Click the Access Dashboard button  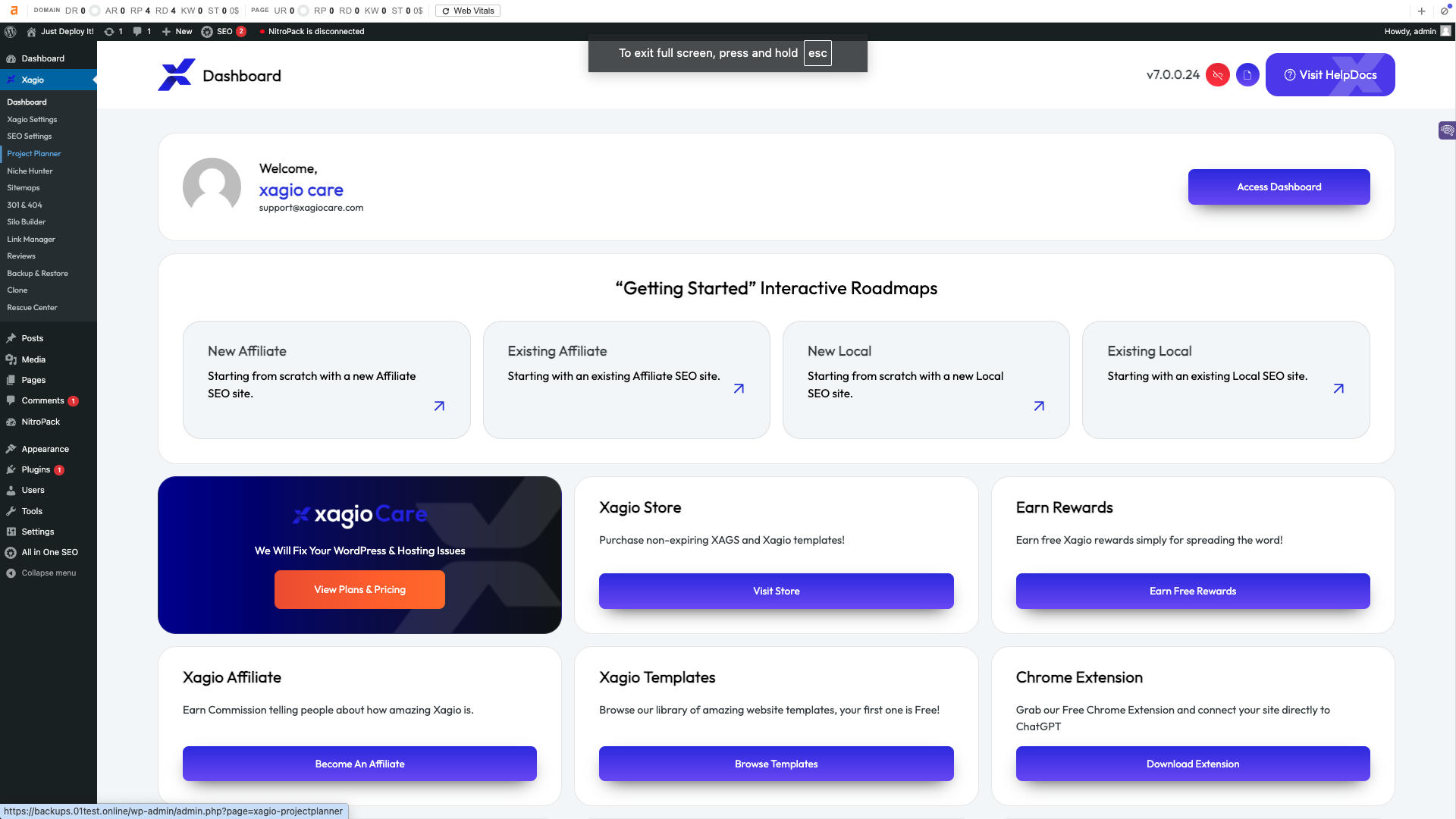click(1279, 187)
